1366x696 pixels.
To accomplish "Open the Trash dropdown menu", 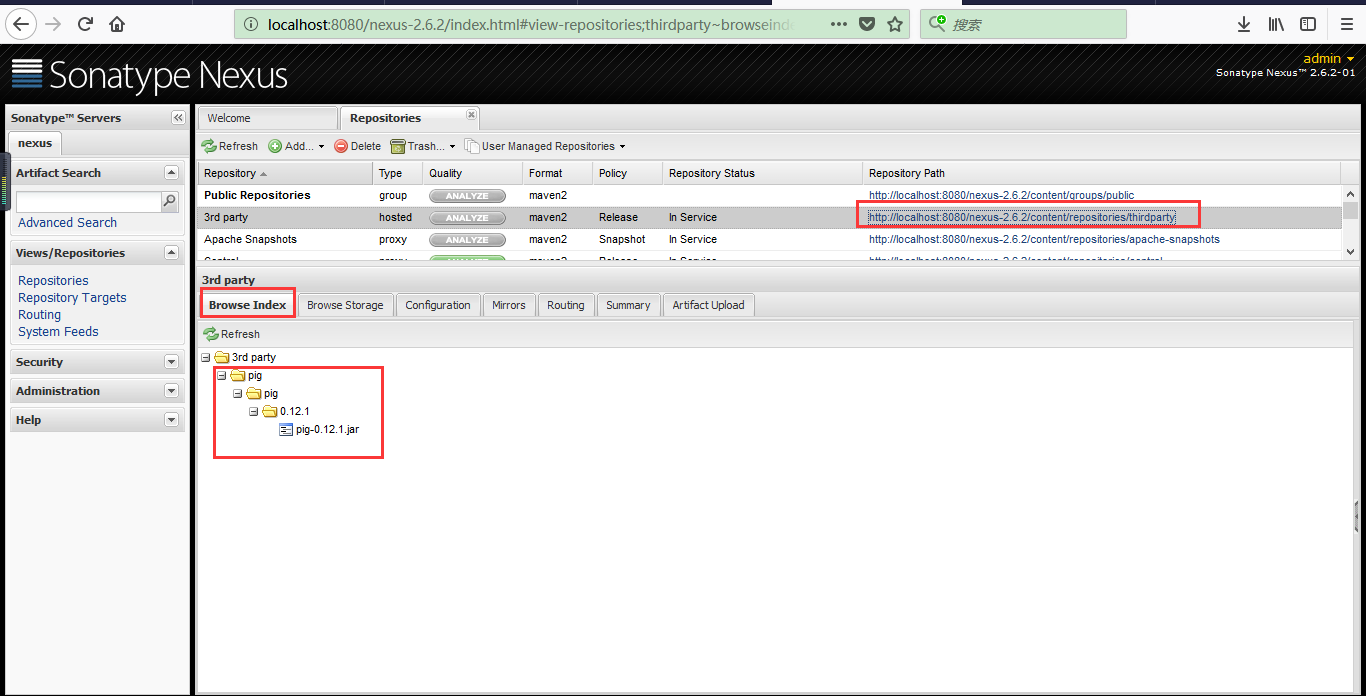I will 423,146.
